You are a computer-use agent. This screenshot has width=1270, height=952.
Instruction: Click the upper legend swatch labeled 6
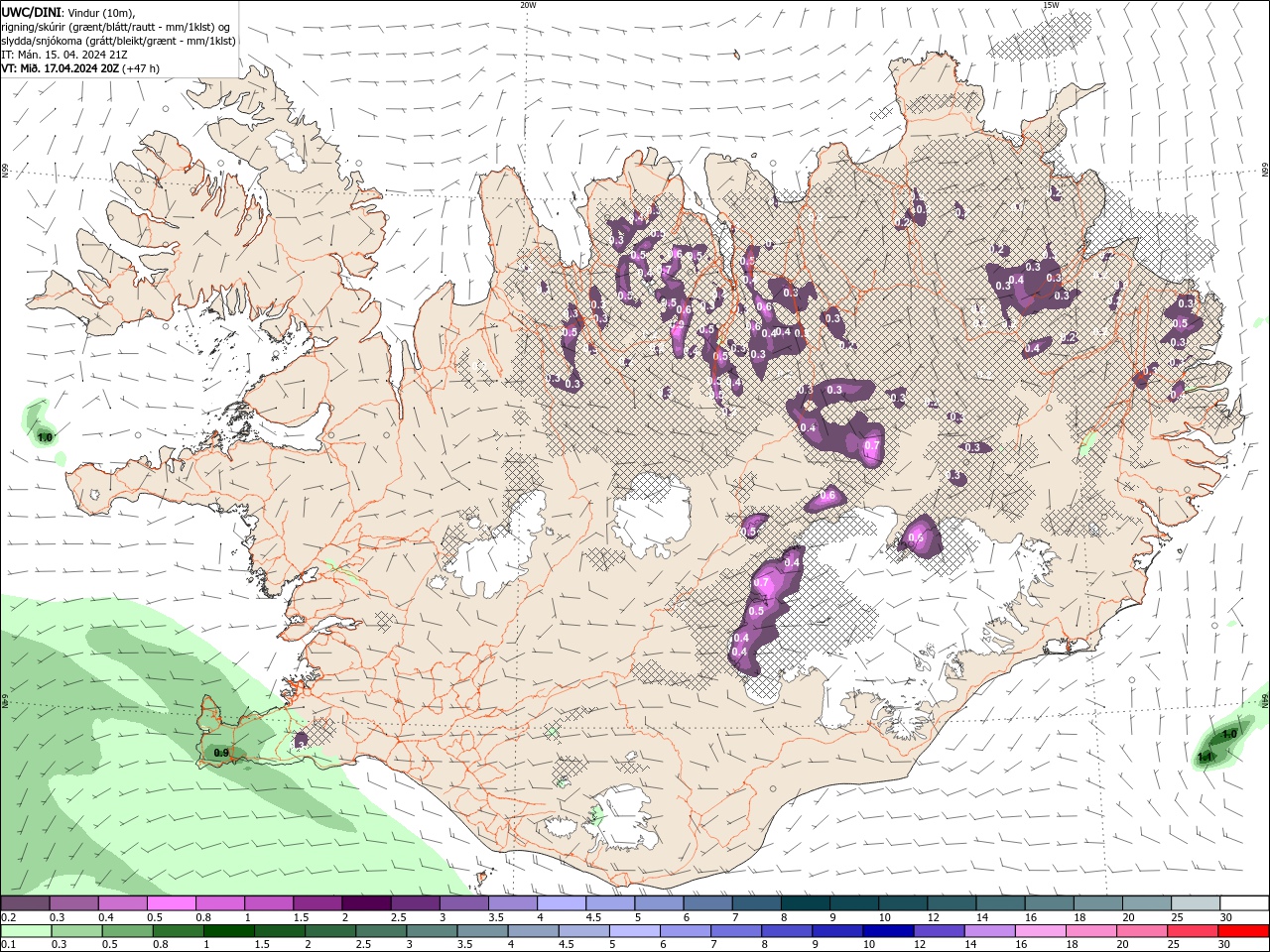[x=708, y=903]
